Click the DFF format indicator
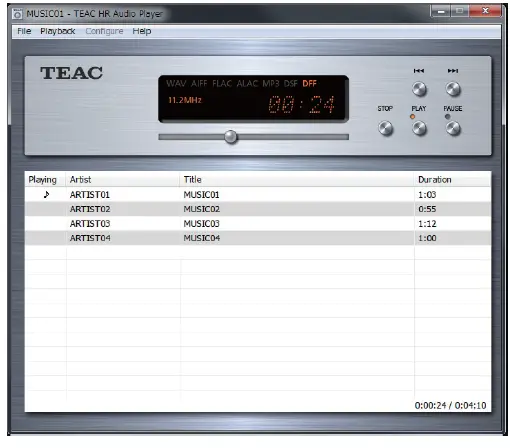The height and width of the screenshot is (448, 510). tap(309, 83)
